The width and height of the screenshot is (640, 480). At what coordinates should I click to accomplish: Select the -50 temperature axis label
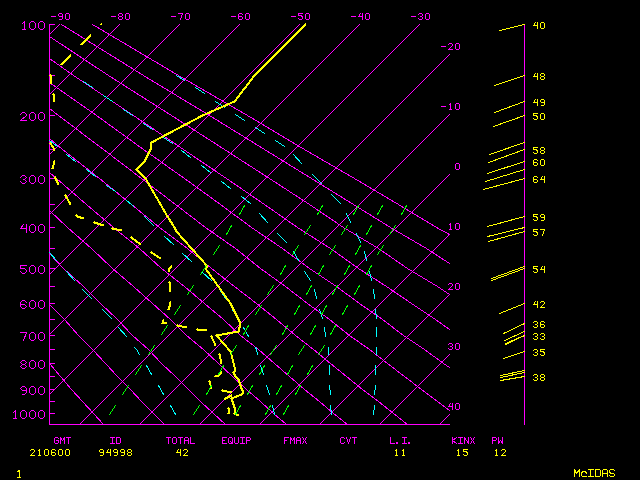point(300,17)
